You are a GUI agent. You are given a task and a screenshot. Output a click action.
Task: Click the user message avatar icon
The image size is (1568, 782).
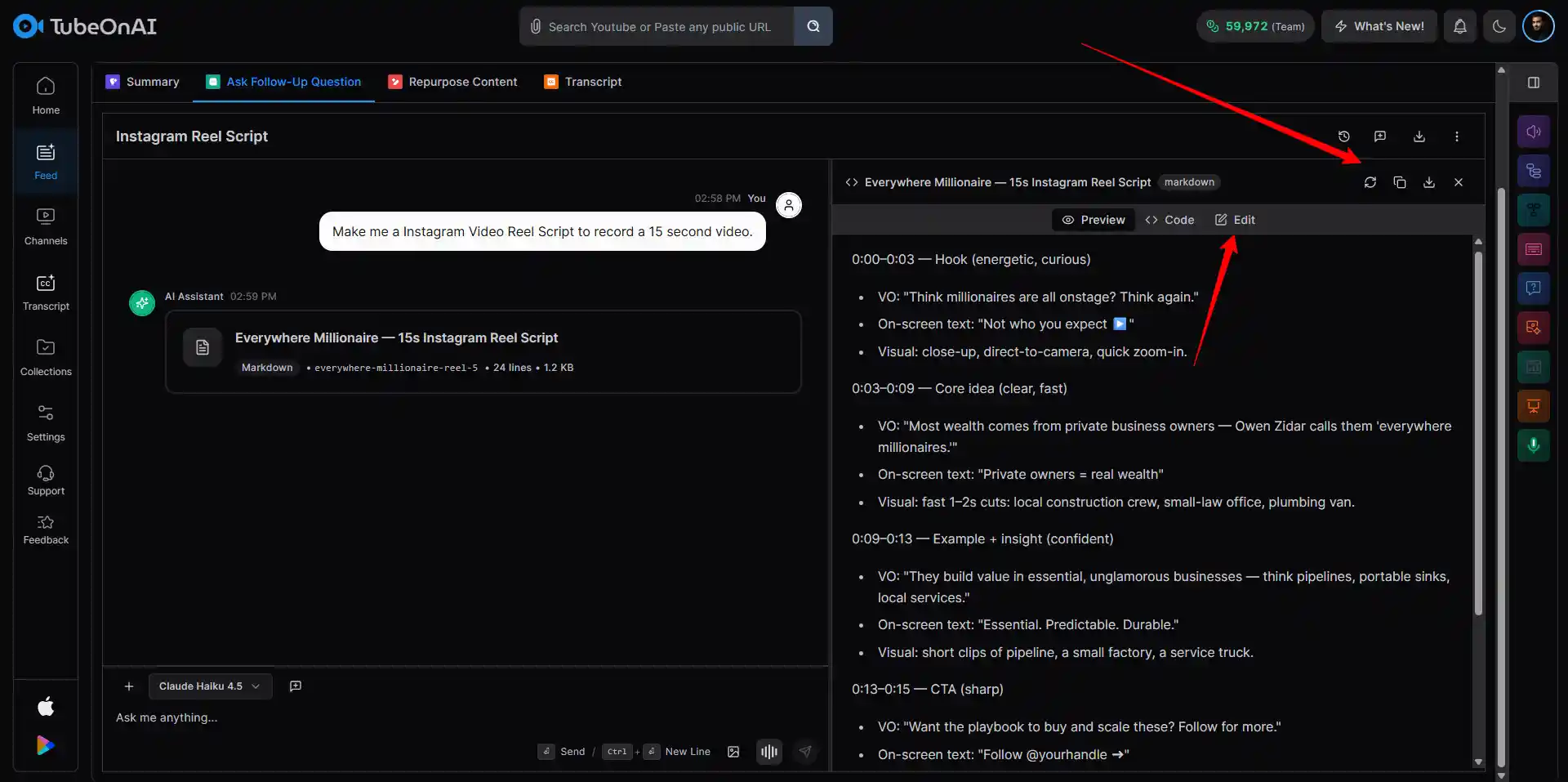(x=789, y=205)
